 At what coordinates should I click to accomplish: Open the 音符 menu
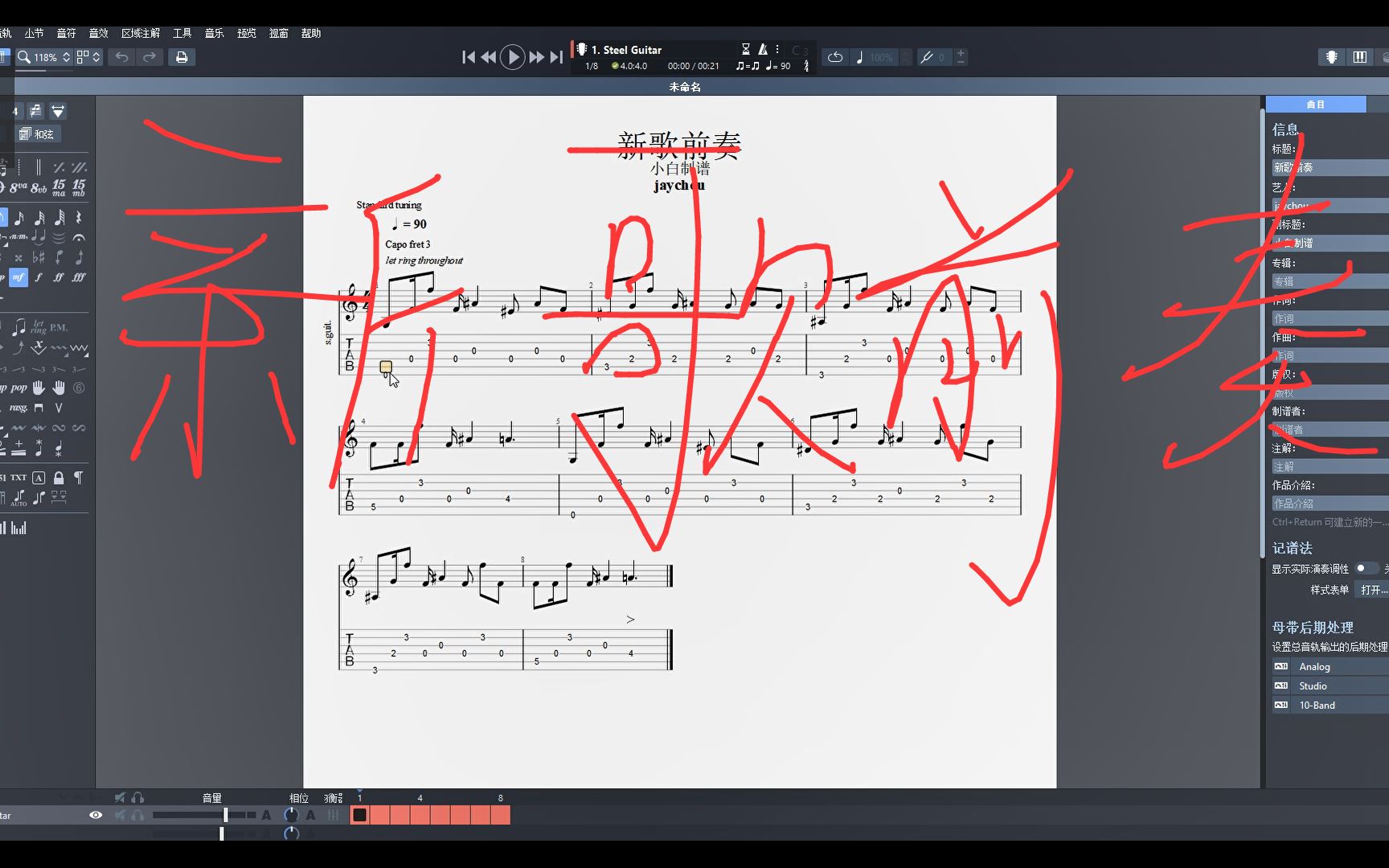point(66,33)
